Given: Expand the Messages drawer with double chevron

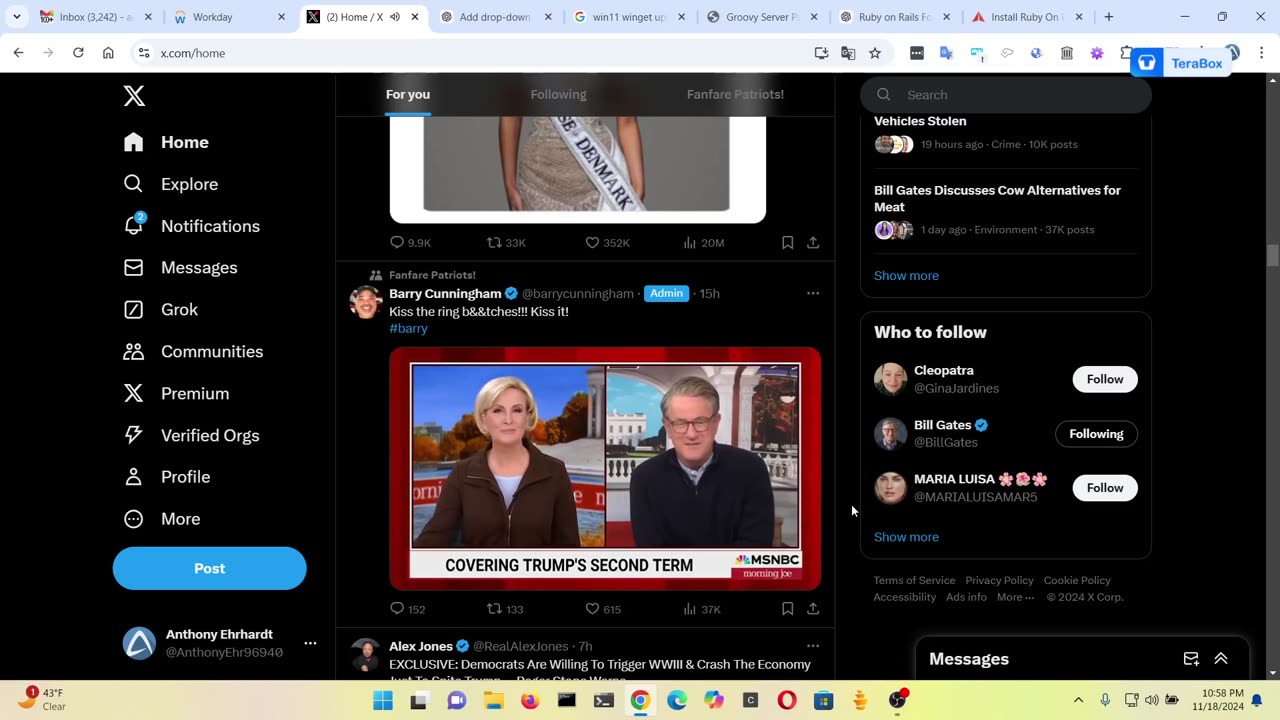Looking at the screenshot, I should tap(1221, 659).
